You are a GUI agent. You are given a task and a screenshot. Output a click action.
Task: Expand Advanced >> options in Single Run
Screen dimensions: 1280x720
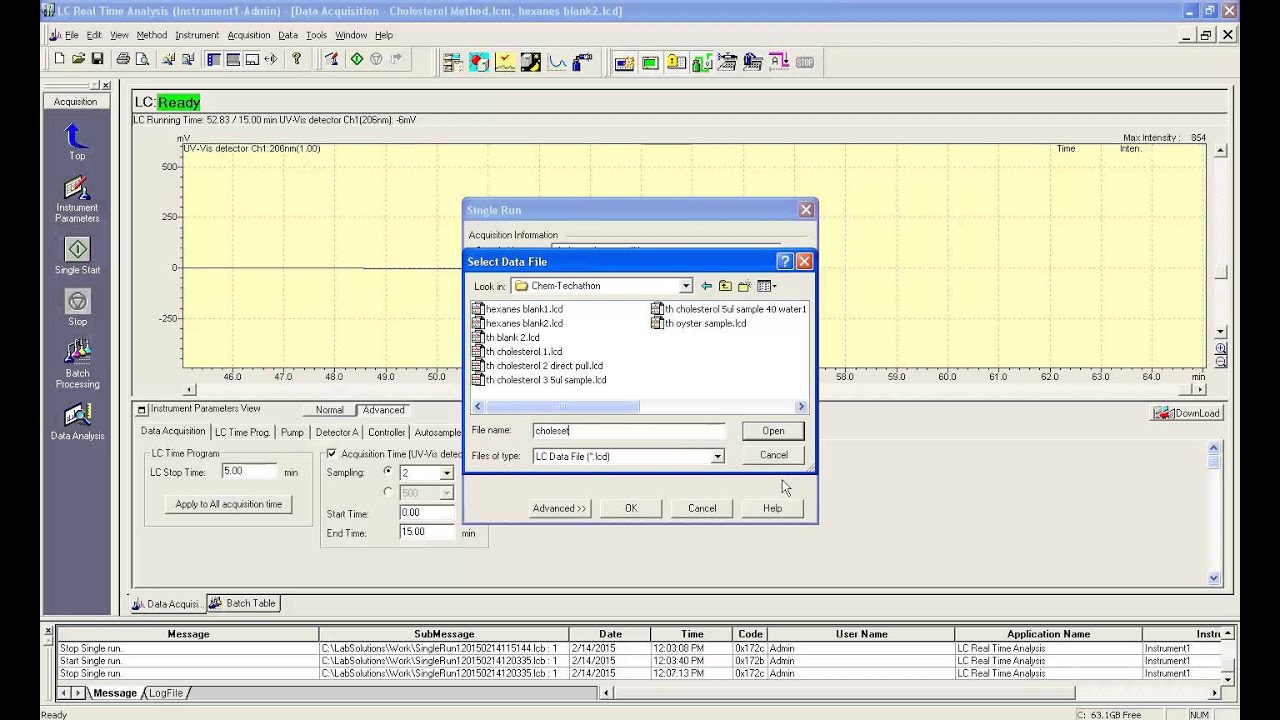coord(560,508)
